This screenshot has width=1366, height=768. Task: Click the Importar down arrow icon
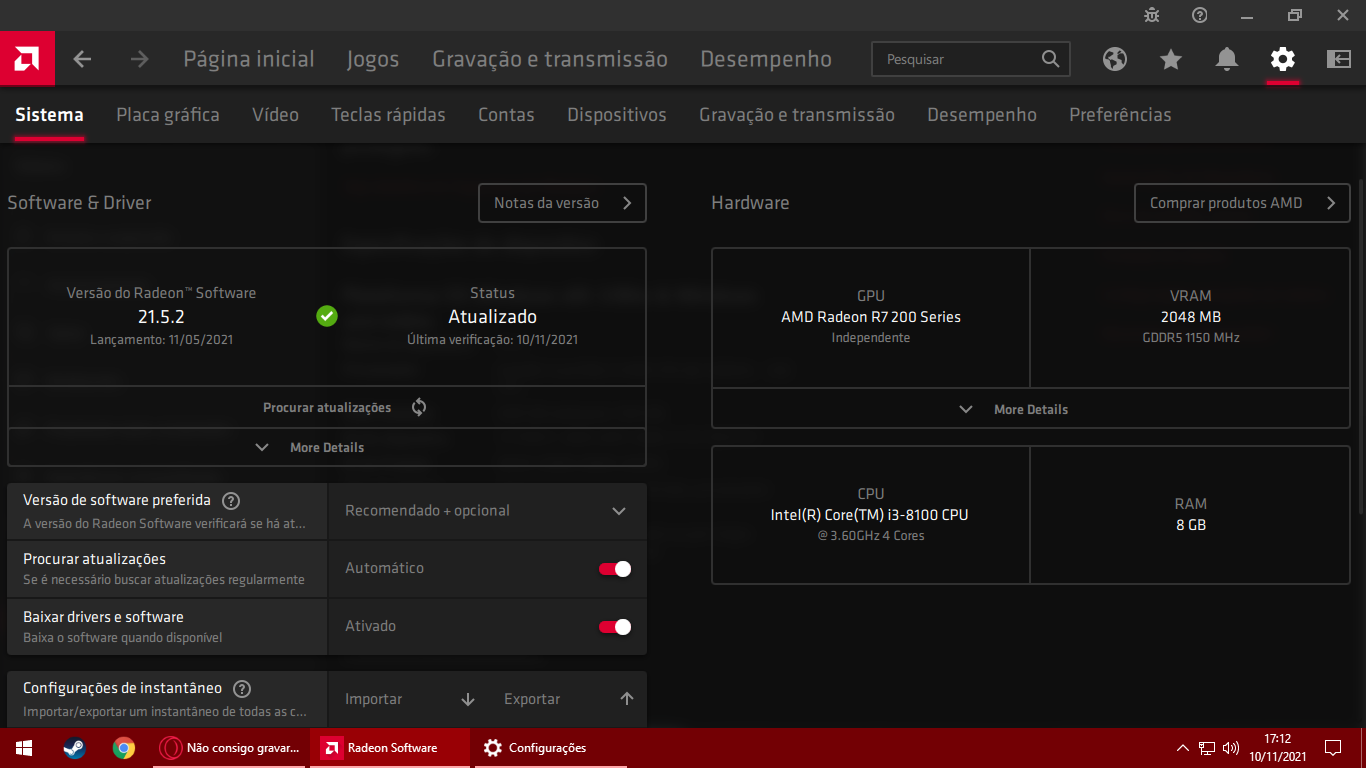coord(468,699)
